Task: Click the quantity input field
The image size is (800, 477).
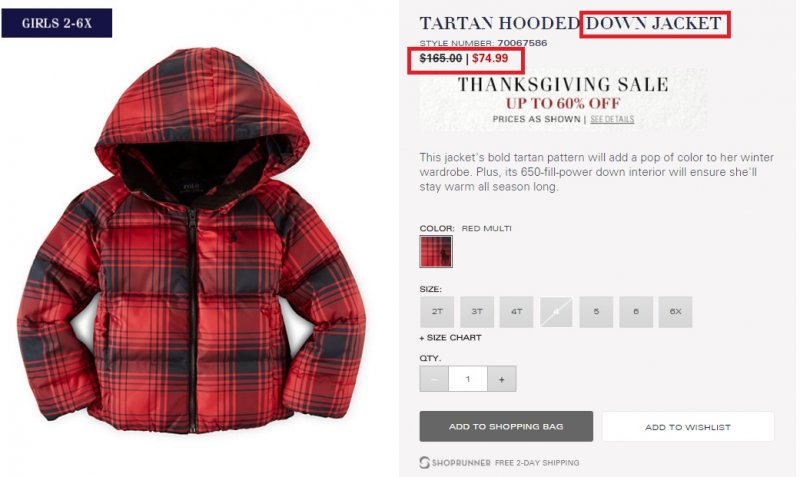Action: click(468, 379)
